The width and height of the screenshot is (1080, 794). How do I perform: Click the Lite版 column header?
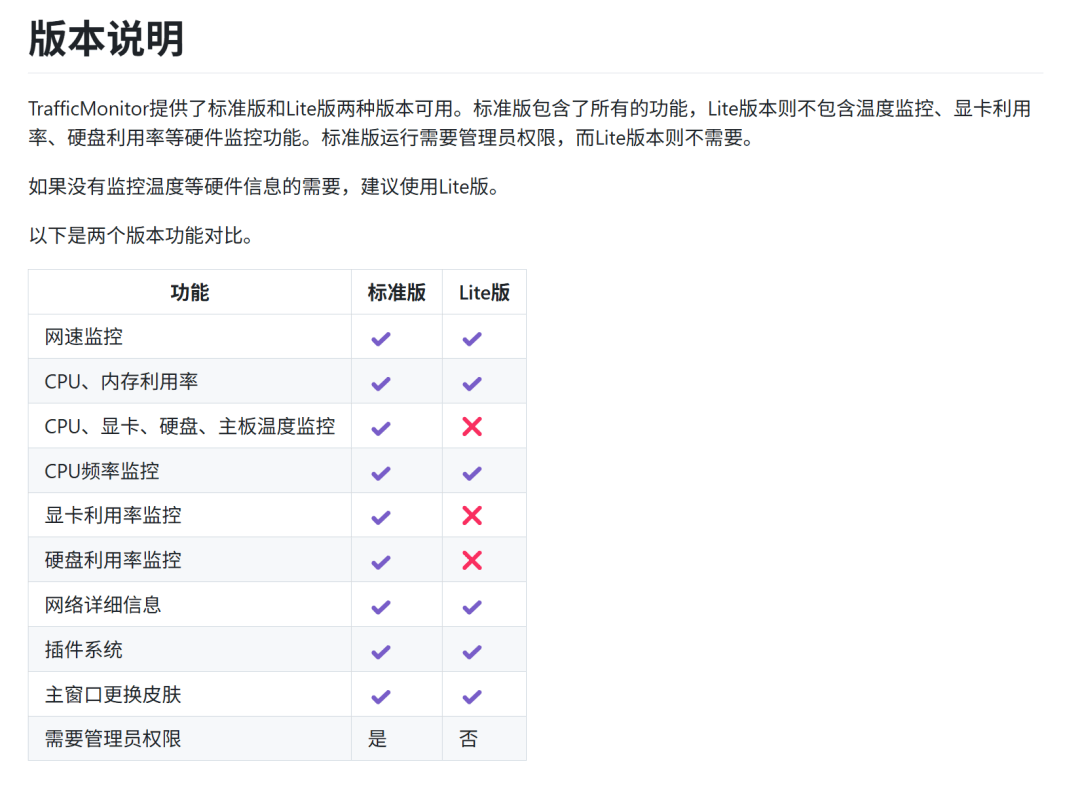coord(484,292)
